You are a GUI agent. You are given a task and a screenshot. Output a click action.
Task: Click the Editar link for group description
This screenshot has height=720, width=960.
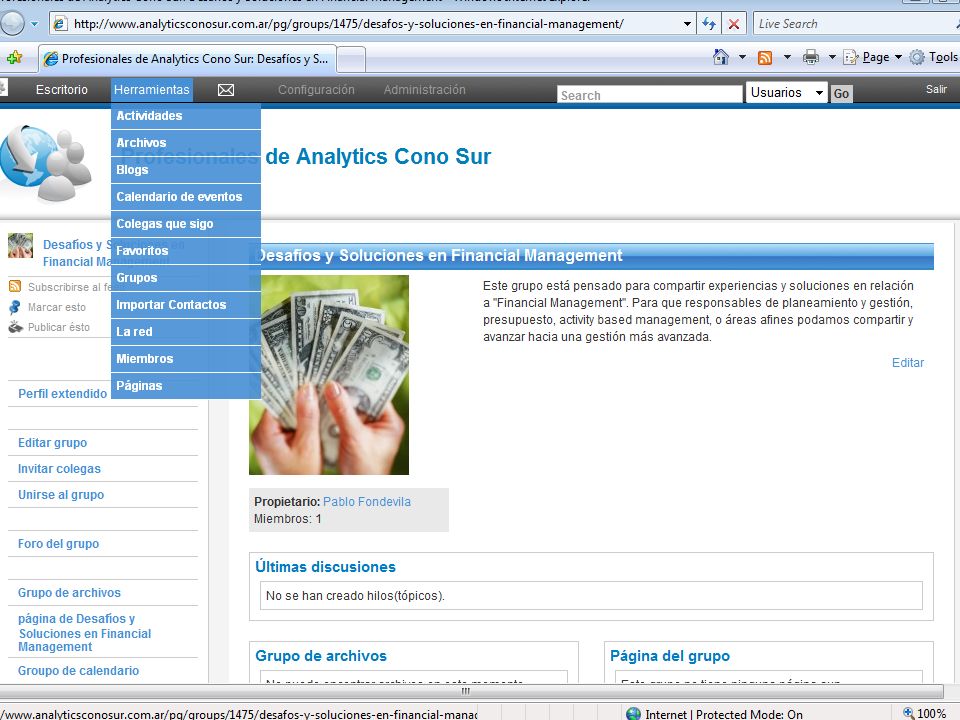click(x=907, y=362)
